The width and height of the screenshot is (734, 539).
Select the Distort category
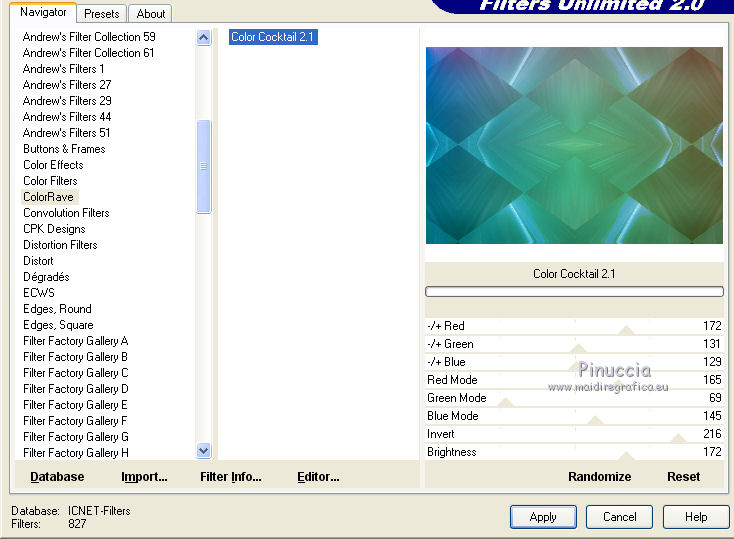(38, 261)
